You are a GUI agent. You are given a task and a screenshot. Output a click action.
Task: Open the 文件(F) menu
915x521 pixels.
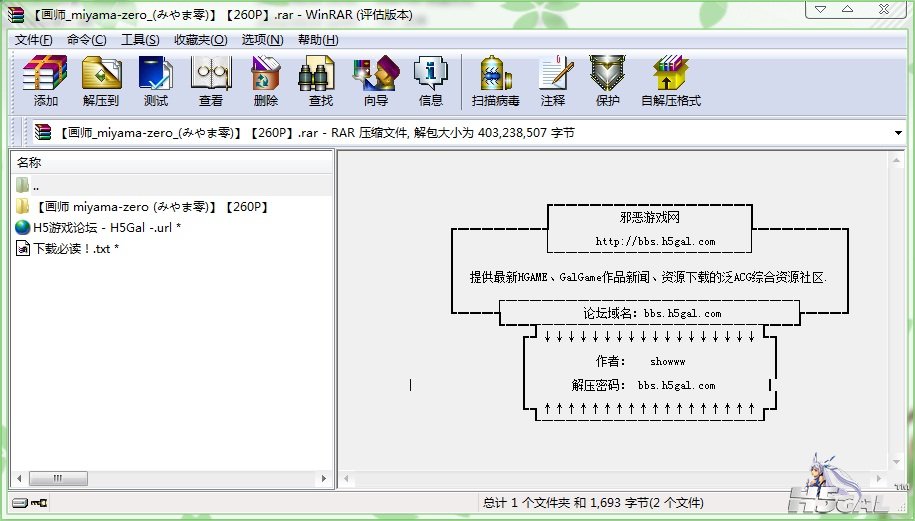click(x=33, y=40)
